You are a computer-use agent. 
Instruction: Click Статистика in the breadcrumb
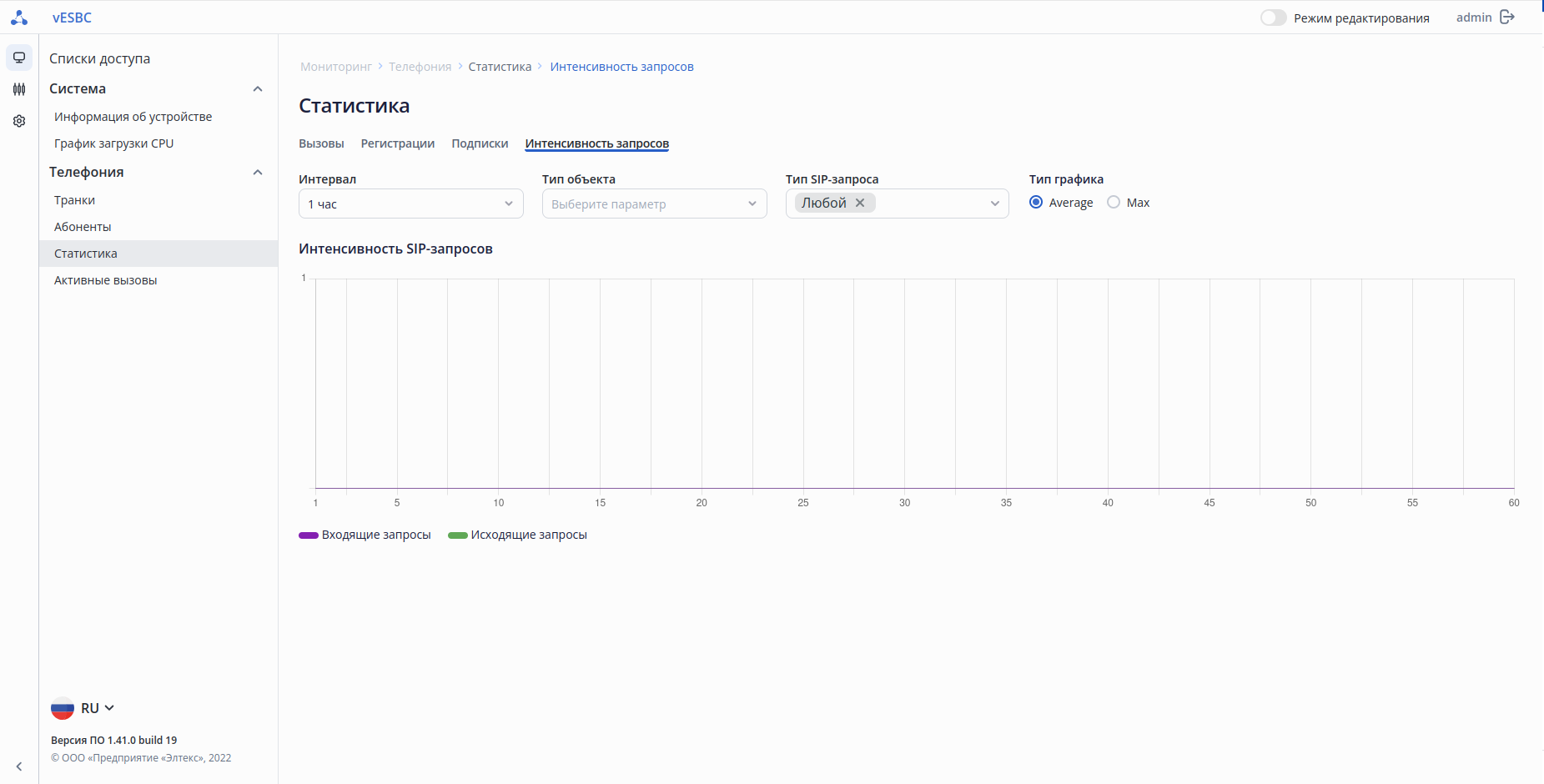click(x=500, y=67)
